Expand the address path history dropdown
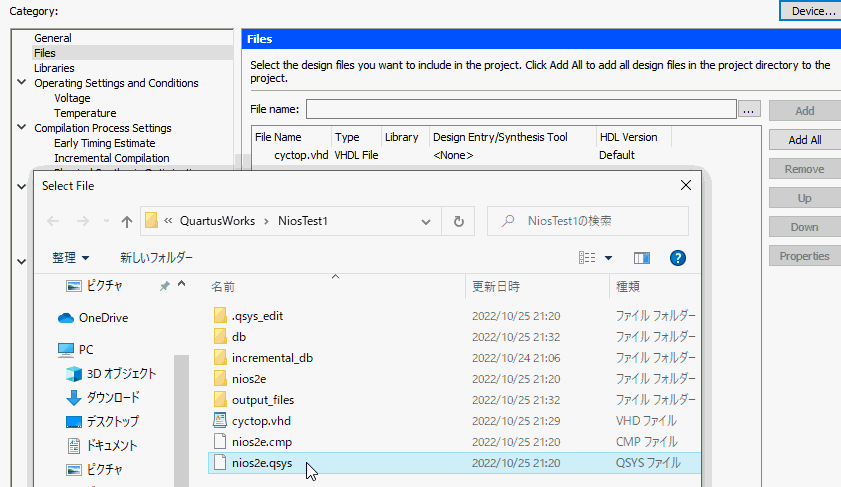 coord(426,222)
